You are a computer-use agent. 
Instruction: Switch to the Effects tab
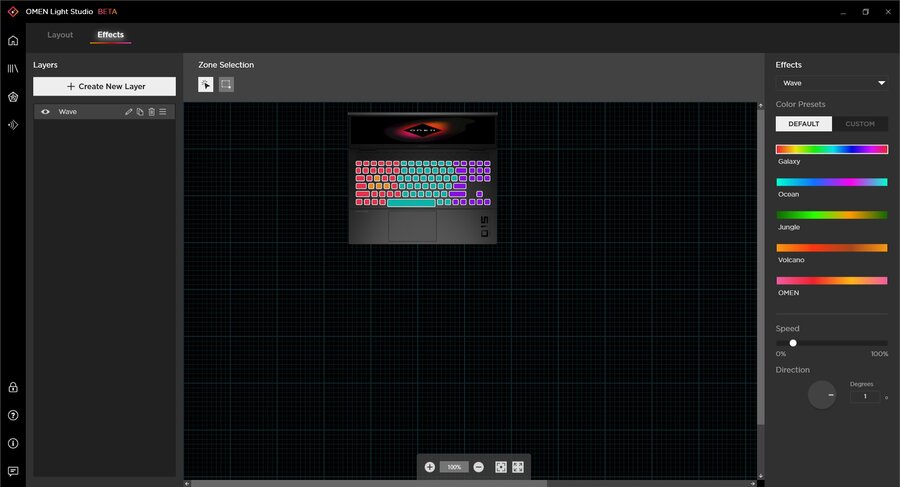110,35
